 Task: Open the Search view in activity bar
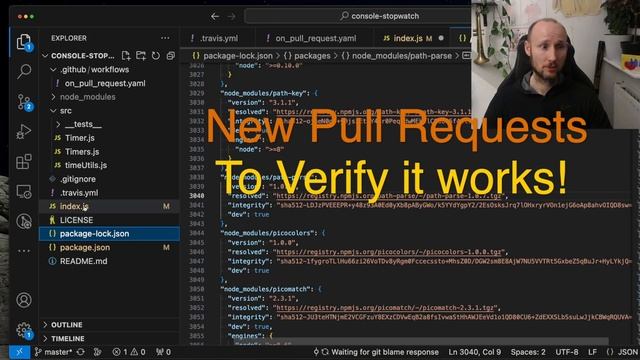(x=24, y=72)
